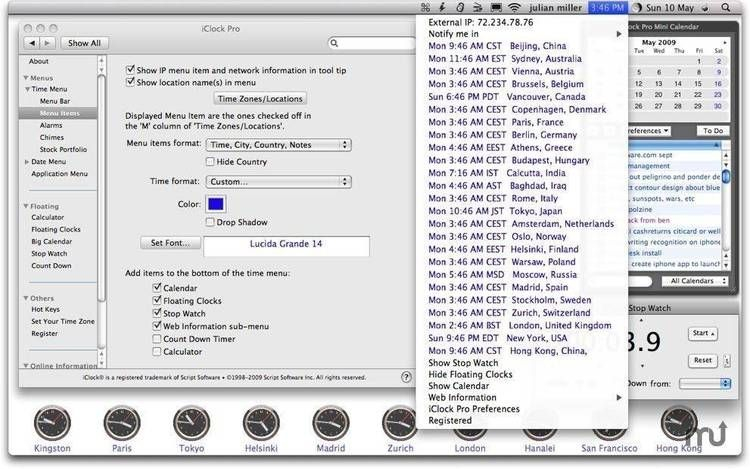The height and width of the screenshot is (469, 750).
Task: Choose Hide Floating Clocks menu item
Action: [x=522, y=374]
